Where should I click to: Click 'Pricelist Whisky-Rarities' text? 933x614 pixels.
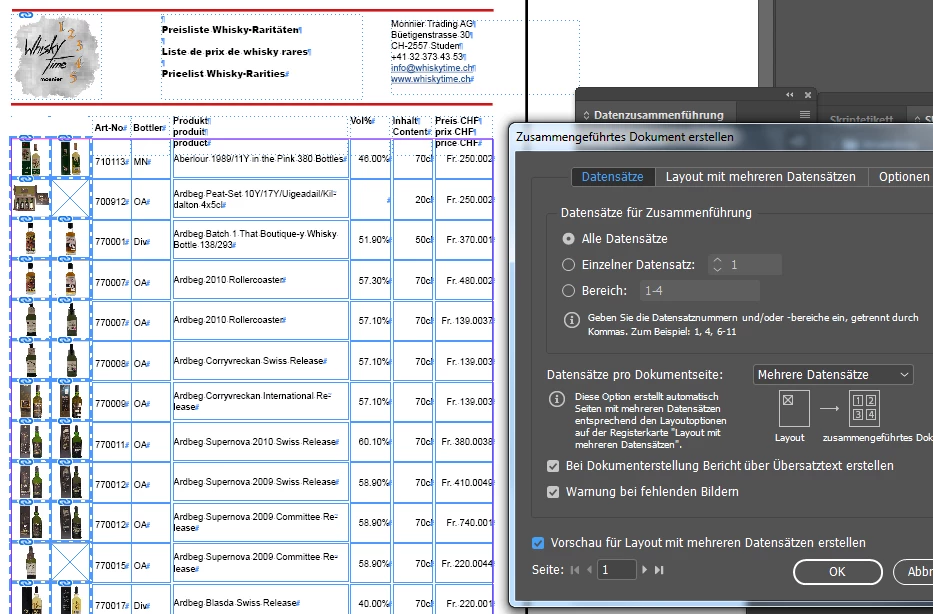224,74
